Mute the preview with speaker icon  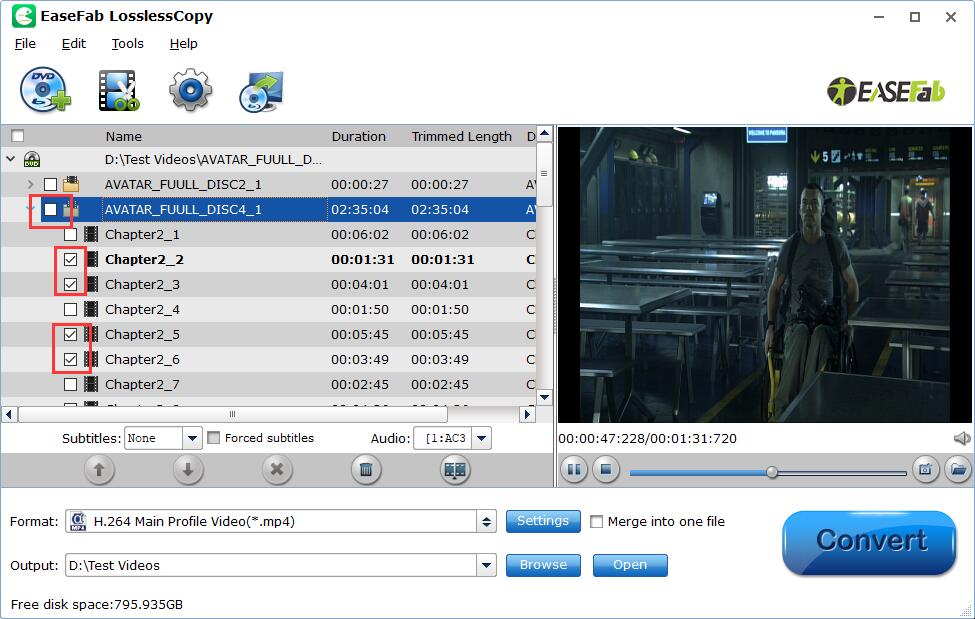(961, 439)
